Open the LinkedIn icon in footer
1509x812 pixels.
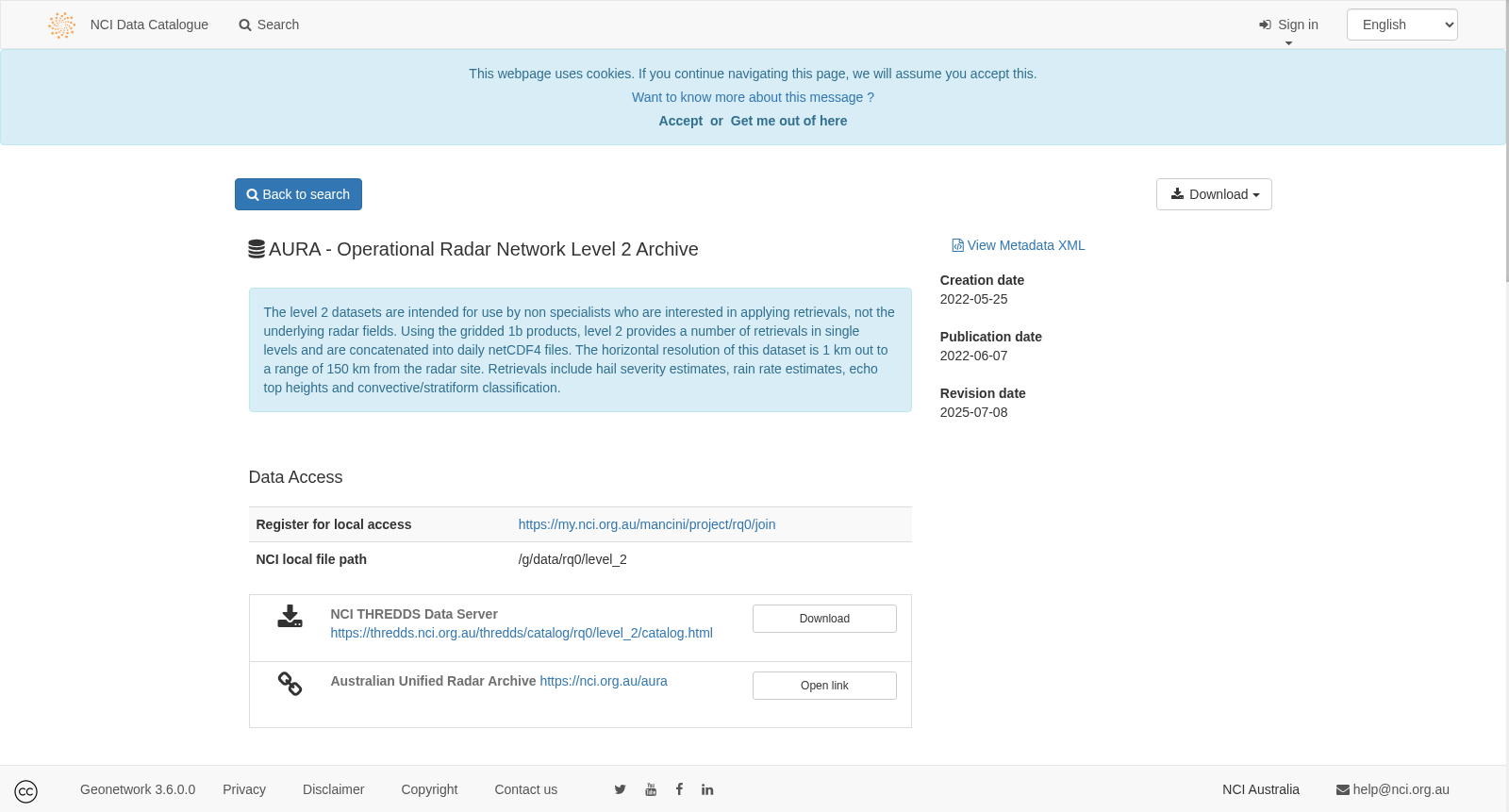707,789
